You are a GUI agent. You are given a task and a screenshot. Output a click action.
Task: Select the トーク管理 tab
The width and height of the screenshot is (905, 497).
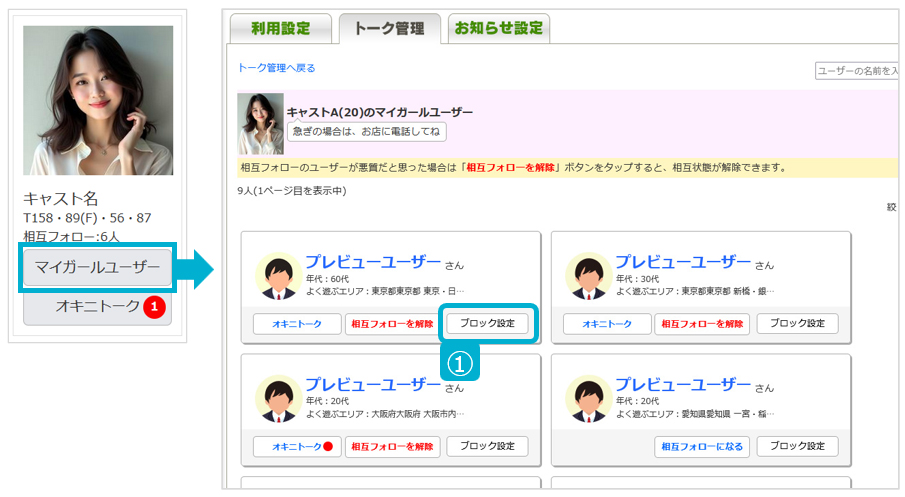[389, 28]
